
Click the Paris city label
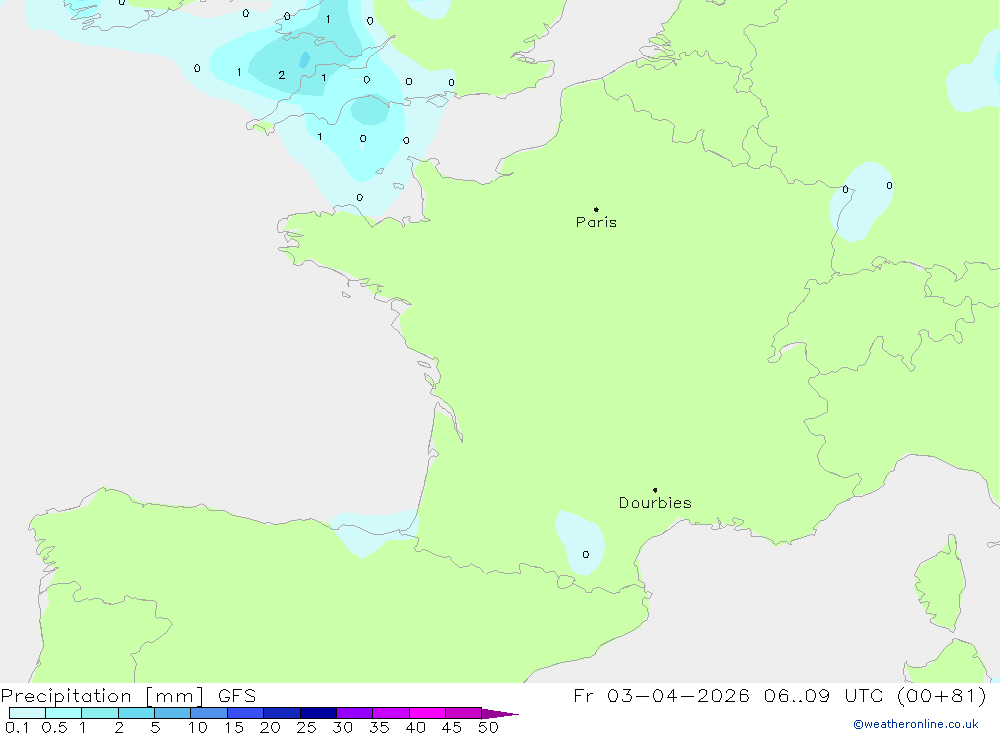[596, 222]
